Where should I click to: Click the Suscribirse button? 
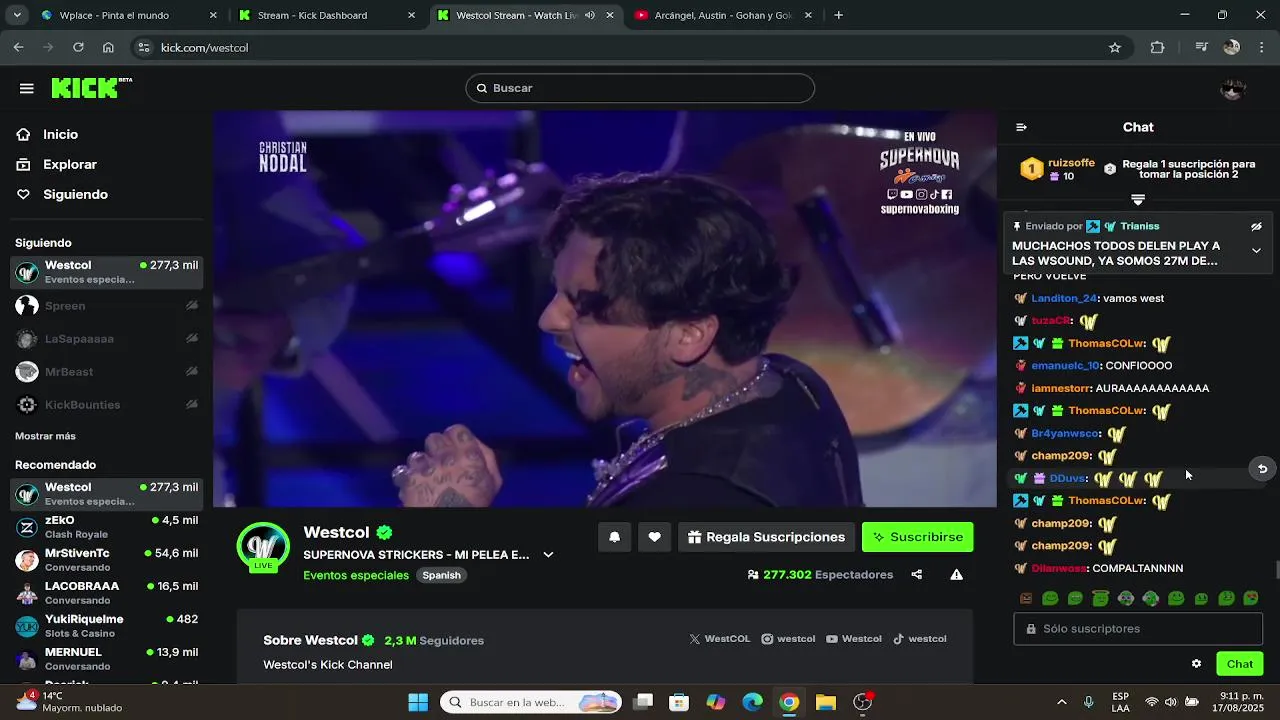(918, 537)
